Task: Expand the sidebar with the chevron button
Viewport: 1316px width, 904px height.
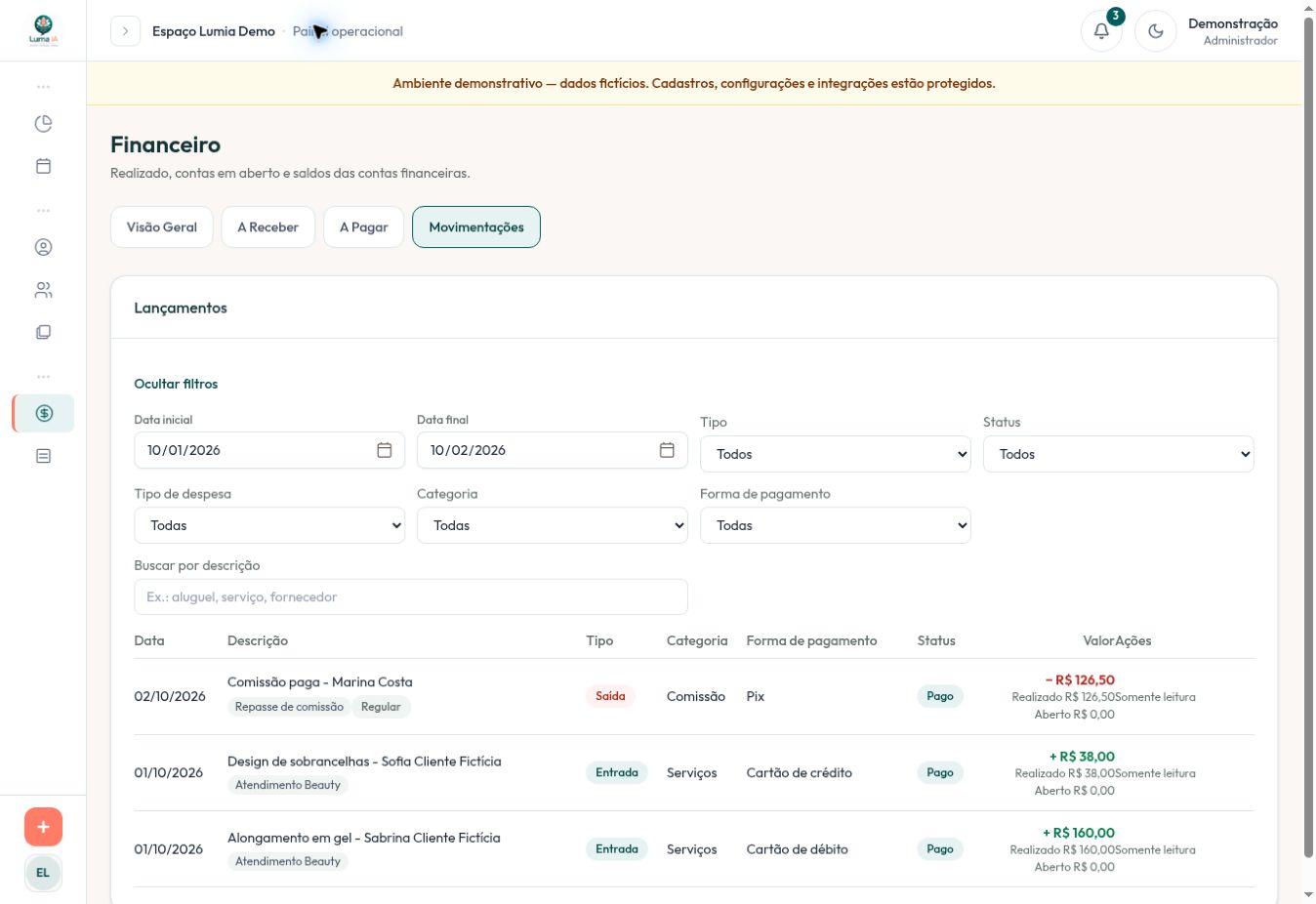Action: (125, 31)
